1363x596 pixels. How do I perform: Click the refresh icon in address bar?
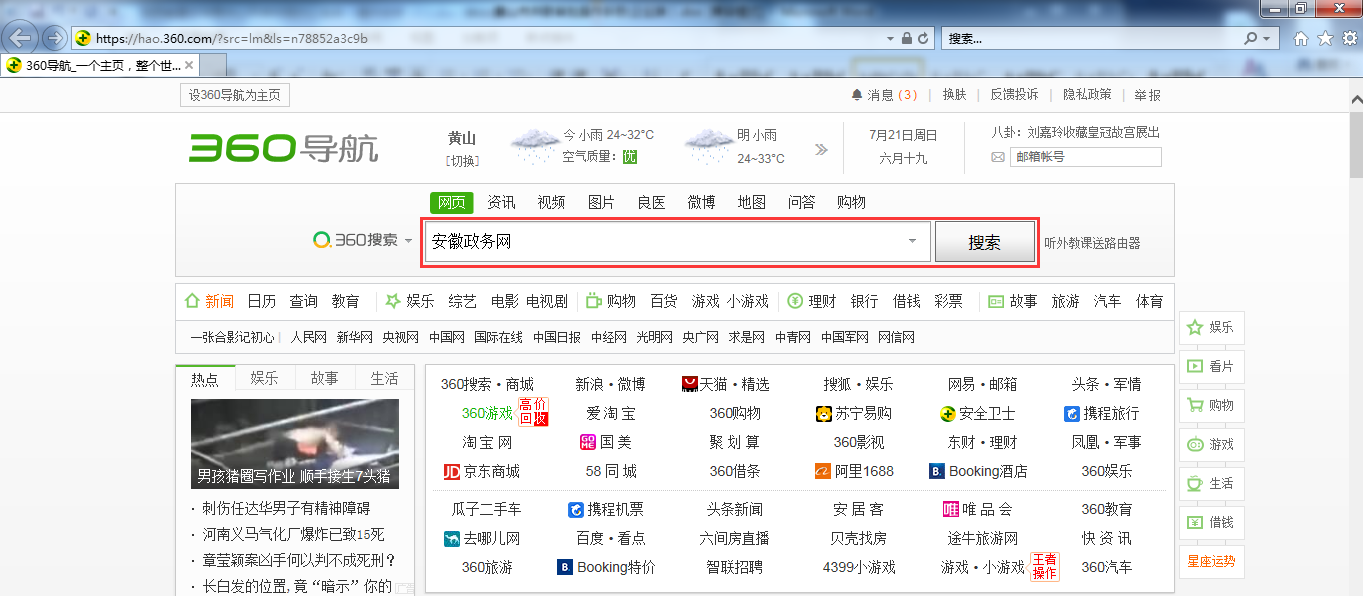click(x=923, y=38)
